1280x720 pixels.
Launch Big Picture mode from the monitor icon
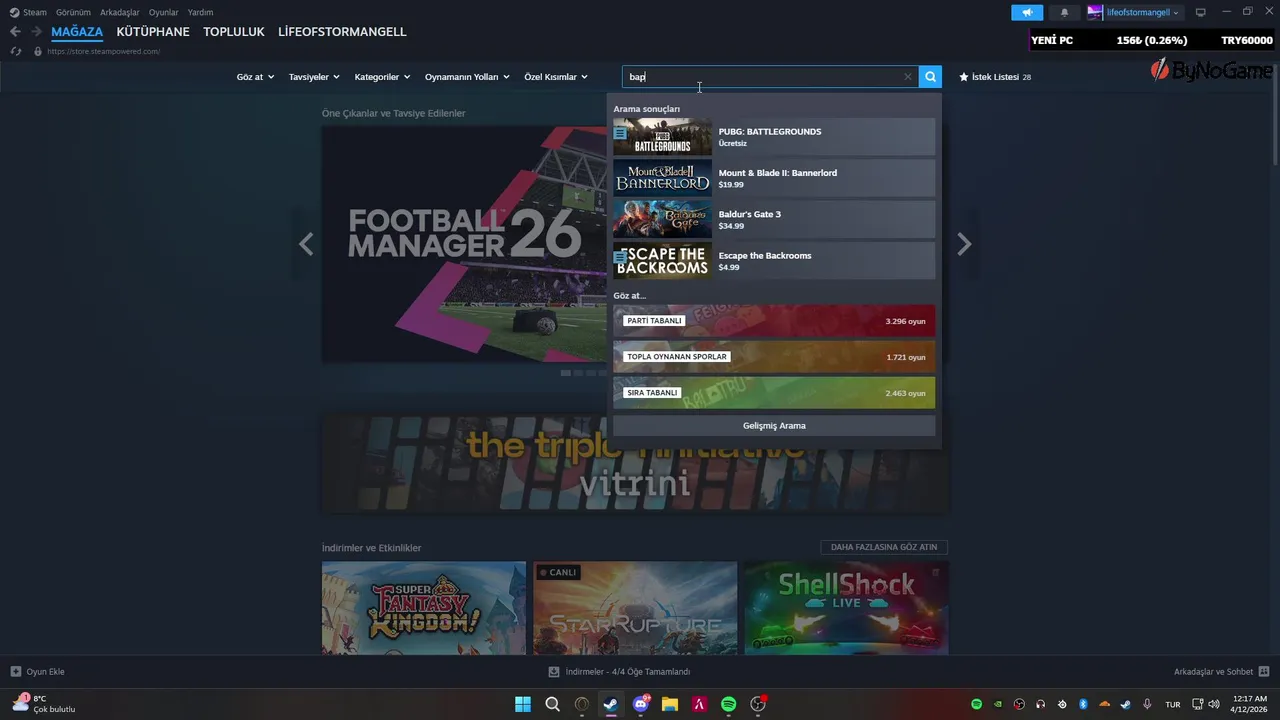point(1201,12)
